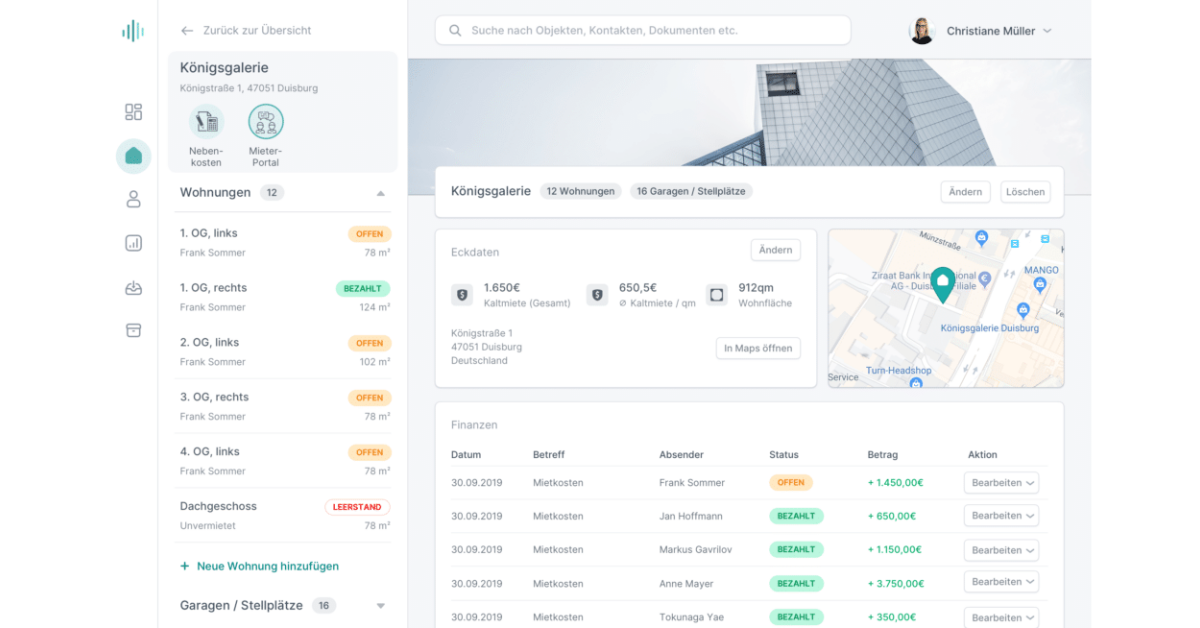Open Bearbeiten dropdown for Anne Mayer row
Viewport: 1200px width, 628px height.
pyautogui.click(x=1001, y=582)
